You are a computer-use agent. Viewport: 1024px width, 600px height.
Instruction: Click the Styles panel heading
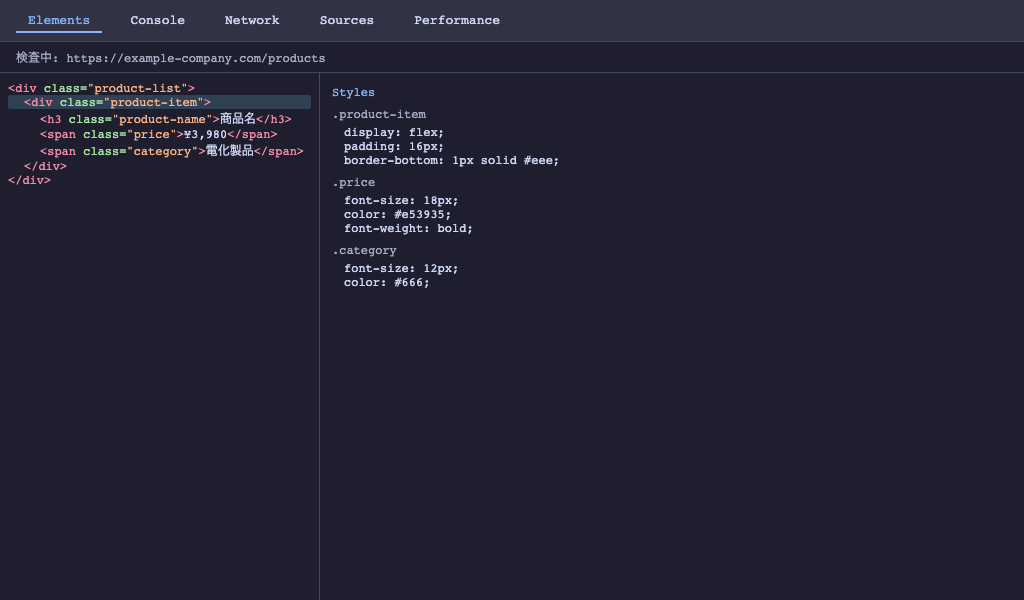[x=353, y=93]
